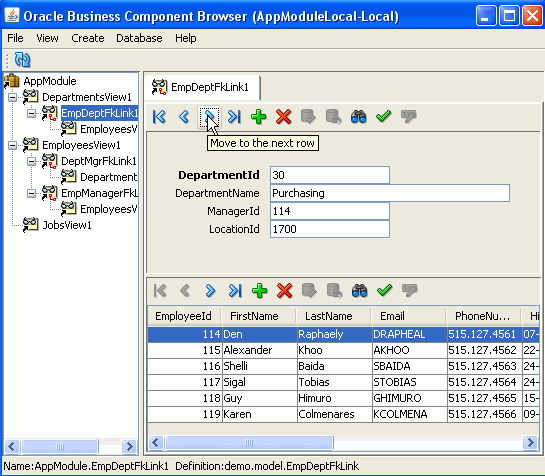Click the employee table horizontal scrollbar thumb

point(249,443)
